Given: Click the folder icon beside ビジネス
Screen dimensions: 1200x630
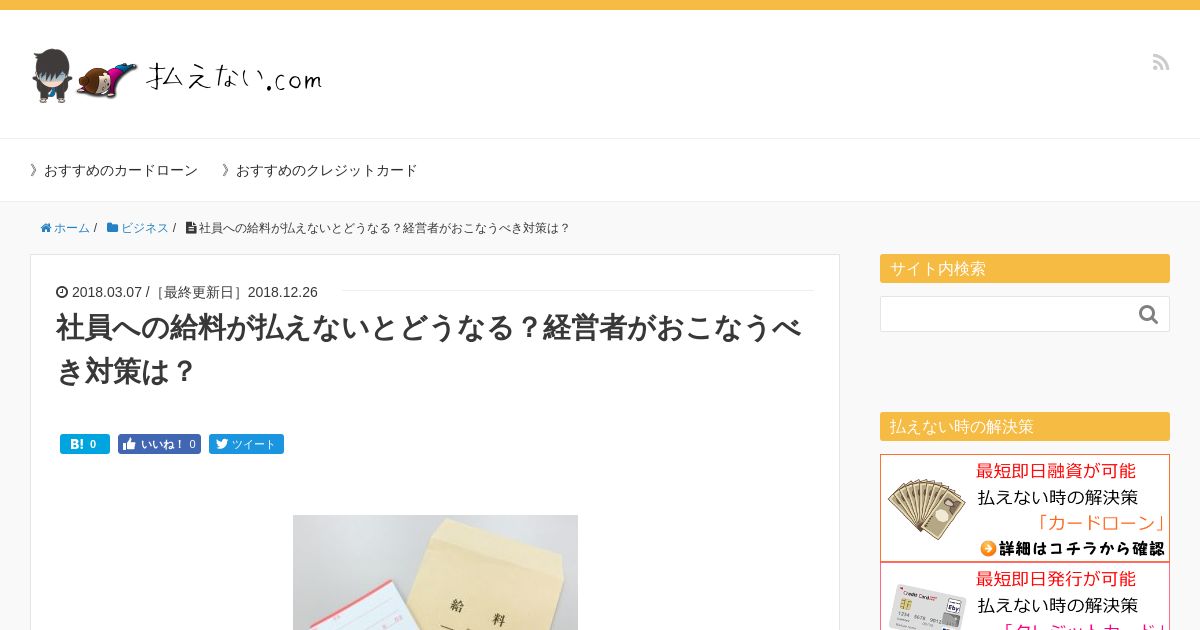Looking at the screenshot, I should pyautogui.click(x=113, y=228).
